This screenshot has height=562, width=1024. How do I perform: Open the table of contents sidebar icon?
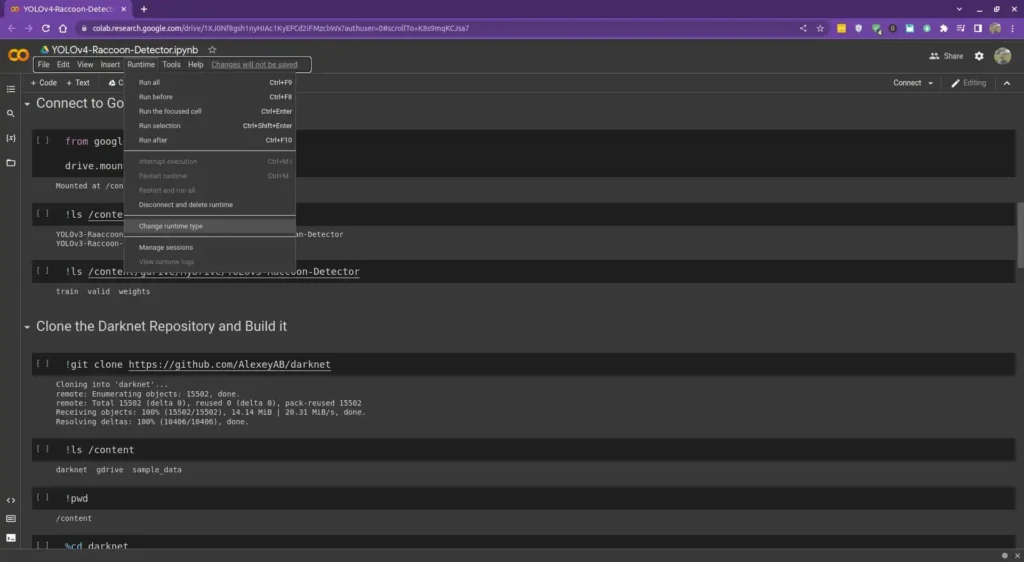[10, 89]
